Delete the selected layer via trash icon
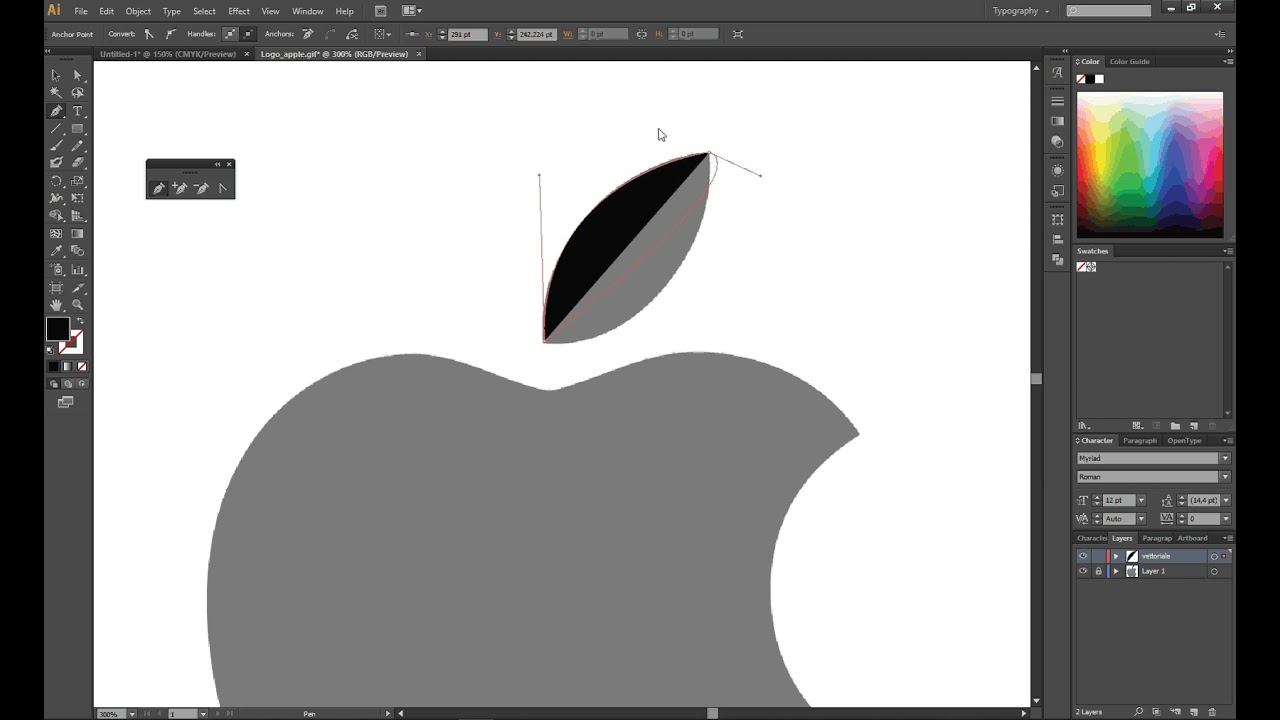The width and height of the screenshot is (1280, 720). (1212, 712)
